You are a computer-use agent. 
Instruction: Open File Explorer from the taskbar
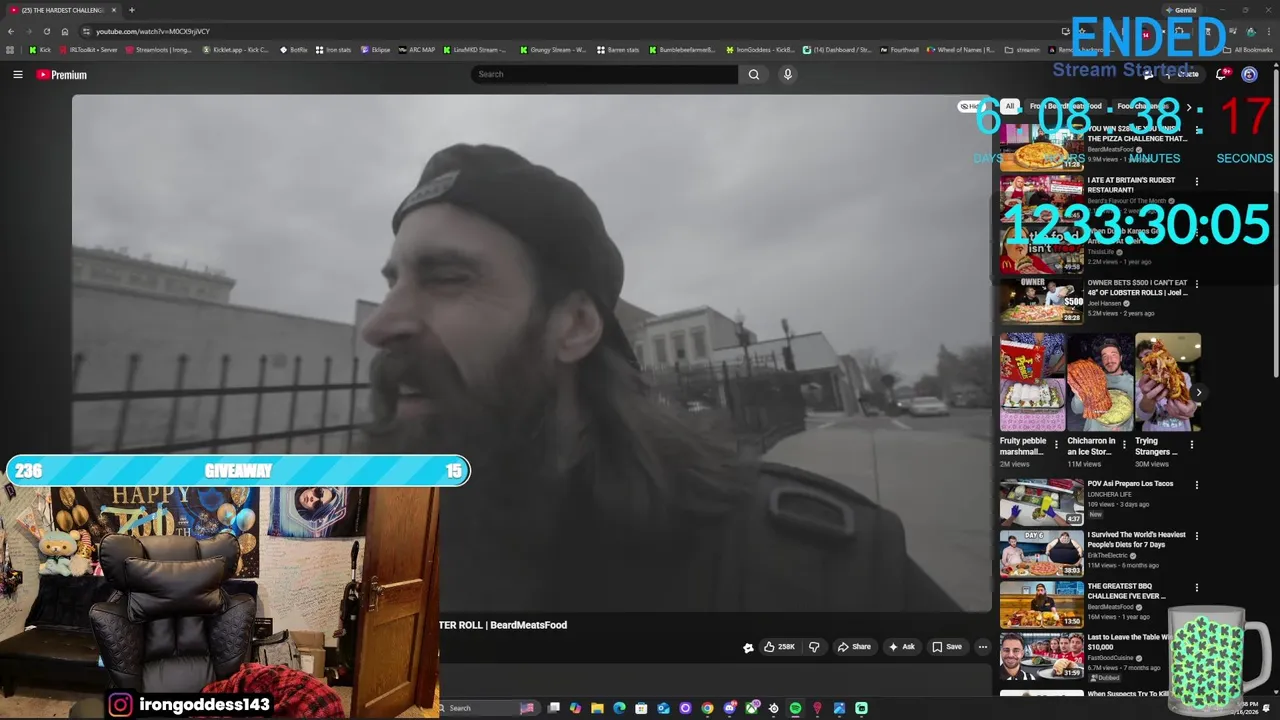point(597,708)
